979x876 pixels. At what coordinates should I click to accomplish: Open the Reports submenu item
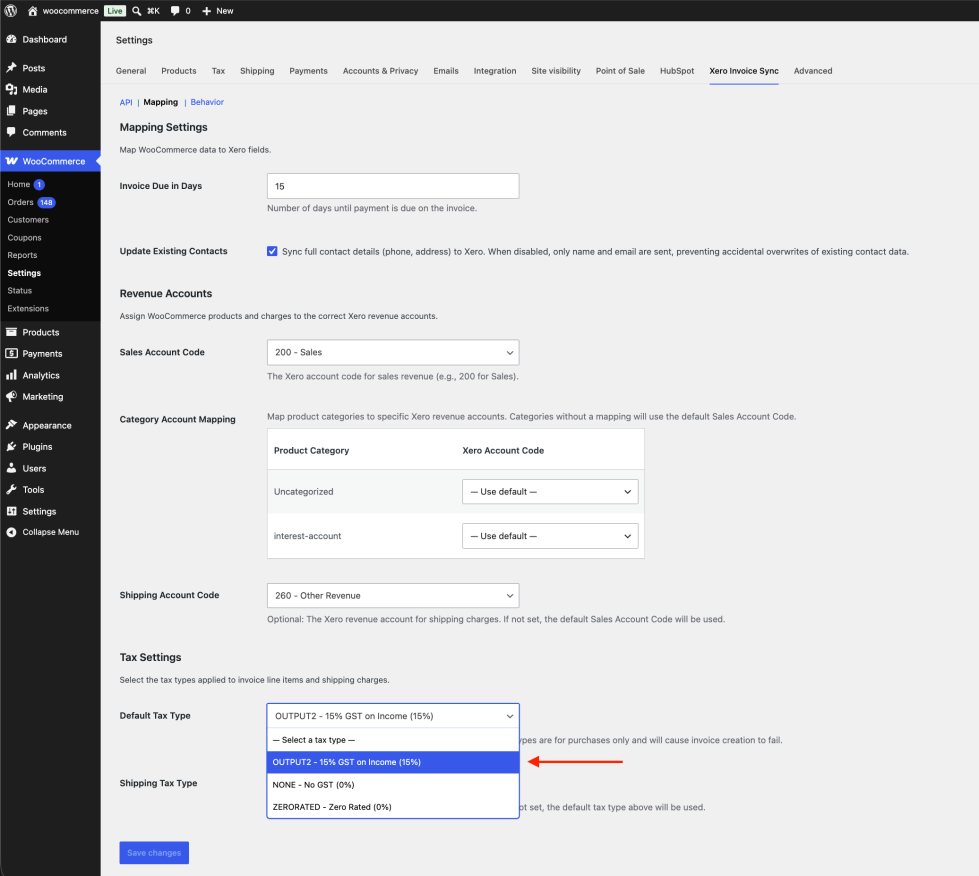[x=22, y=255]
